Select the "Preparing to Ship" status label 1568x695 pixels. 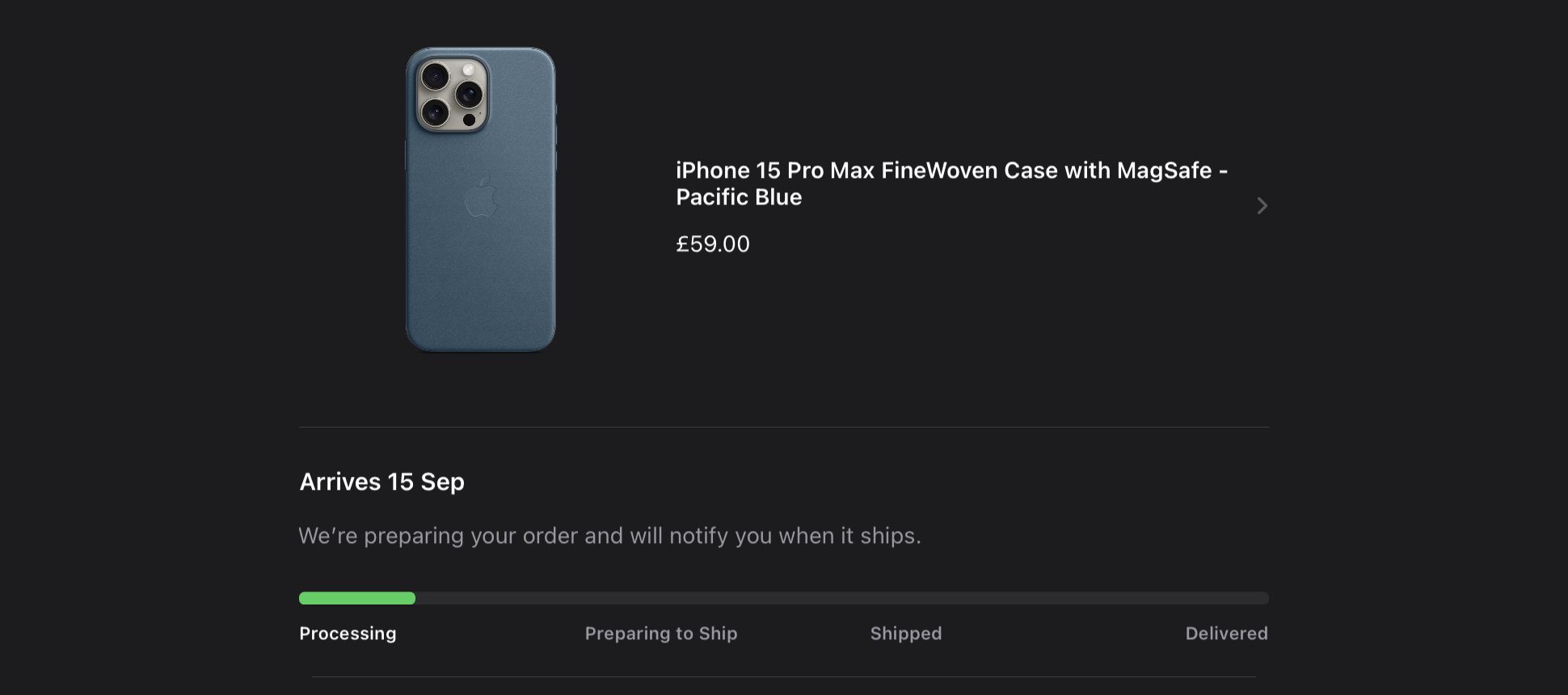click(661, 634)
